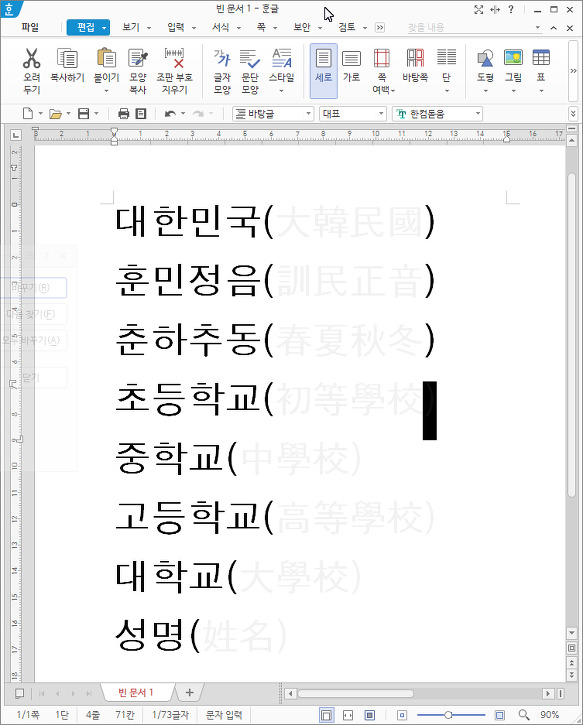Show more menus with >> button

pyautogui.click(x=380, y=28)
